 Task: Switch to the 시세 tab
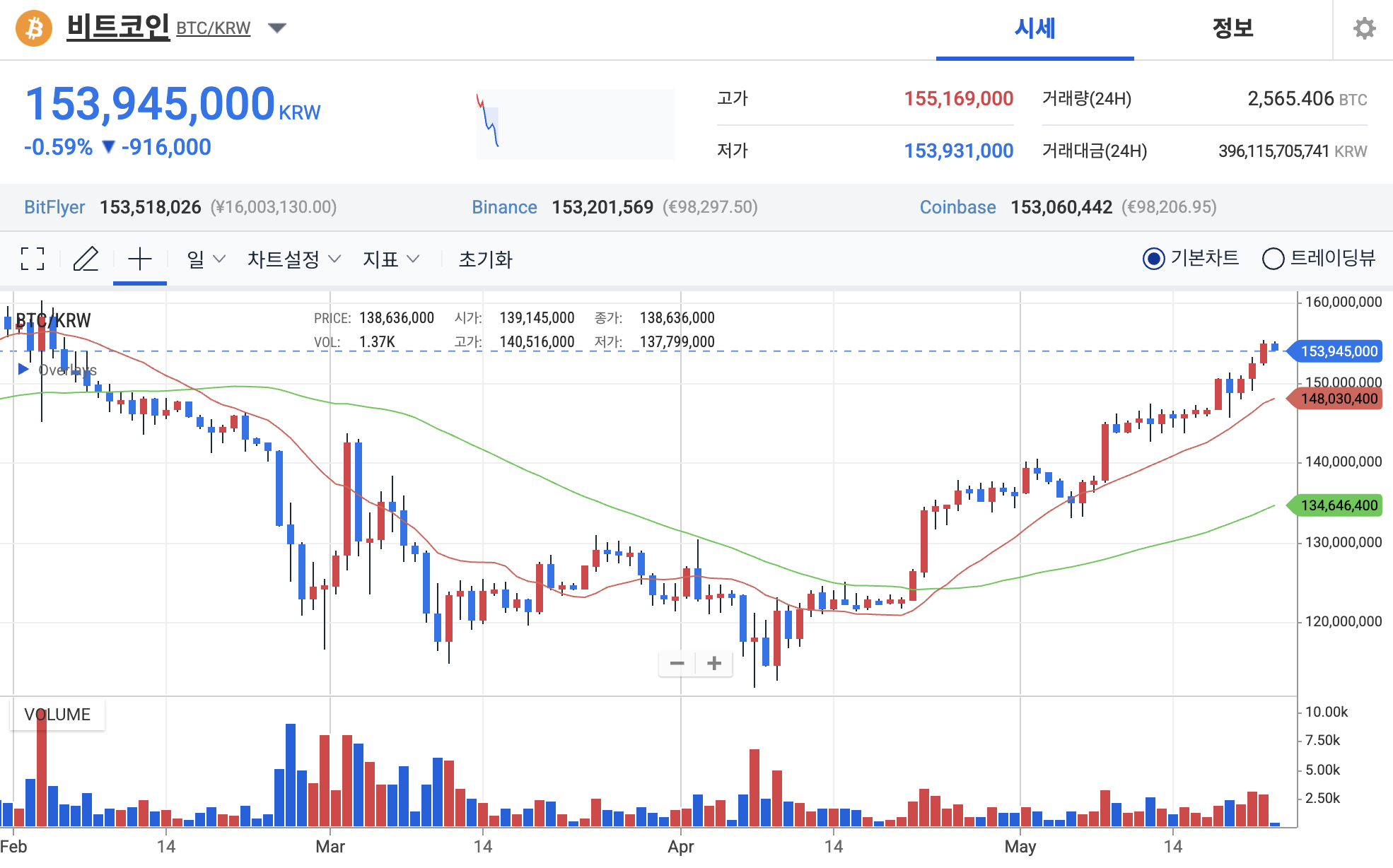1034,28
